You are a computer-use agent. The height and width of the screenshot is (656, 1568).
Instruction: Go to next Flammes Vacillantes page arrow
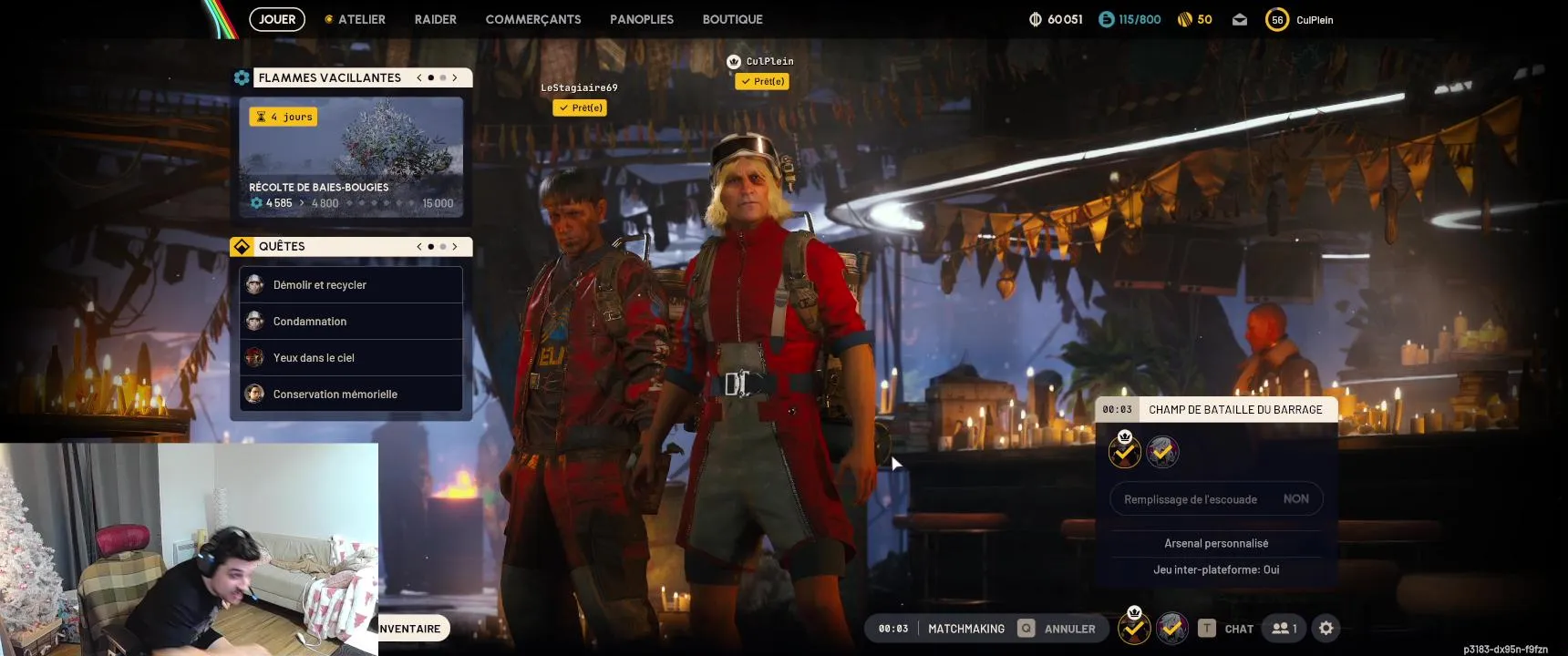[455, 77]
